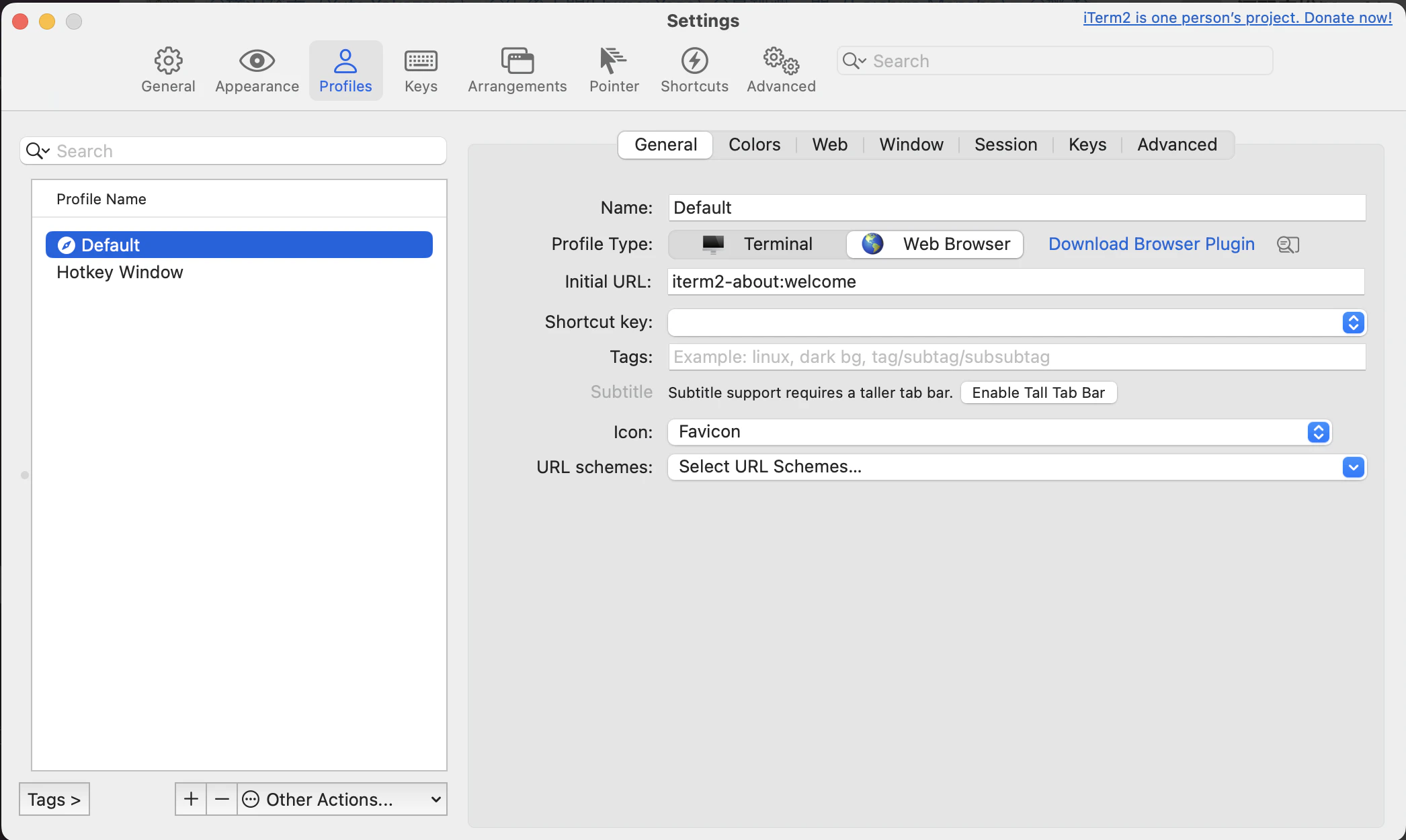Screen dimensions: 1406x840
Task: Open the Shortcuts settings pane
Action: click(694, 71)
